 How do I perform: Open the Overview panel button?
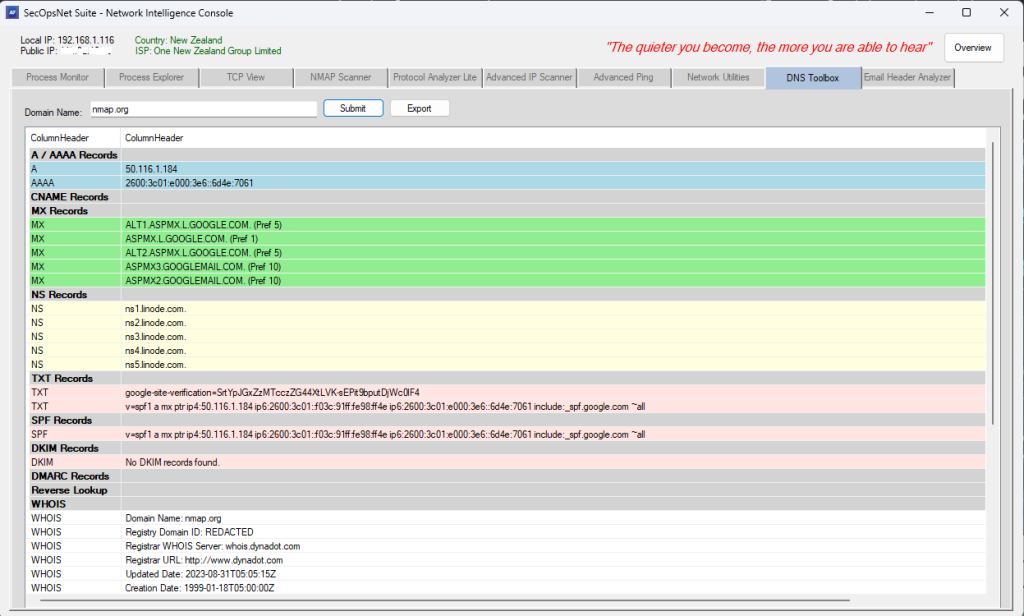[973, 48]
